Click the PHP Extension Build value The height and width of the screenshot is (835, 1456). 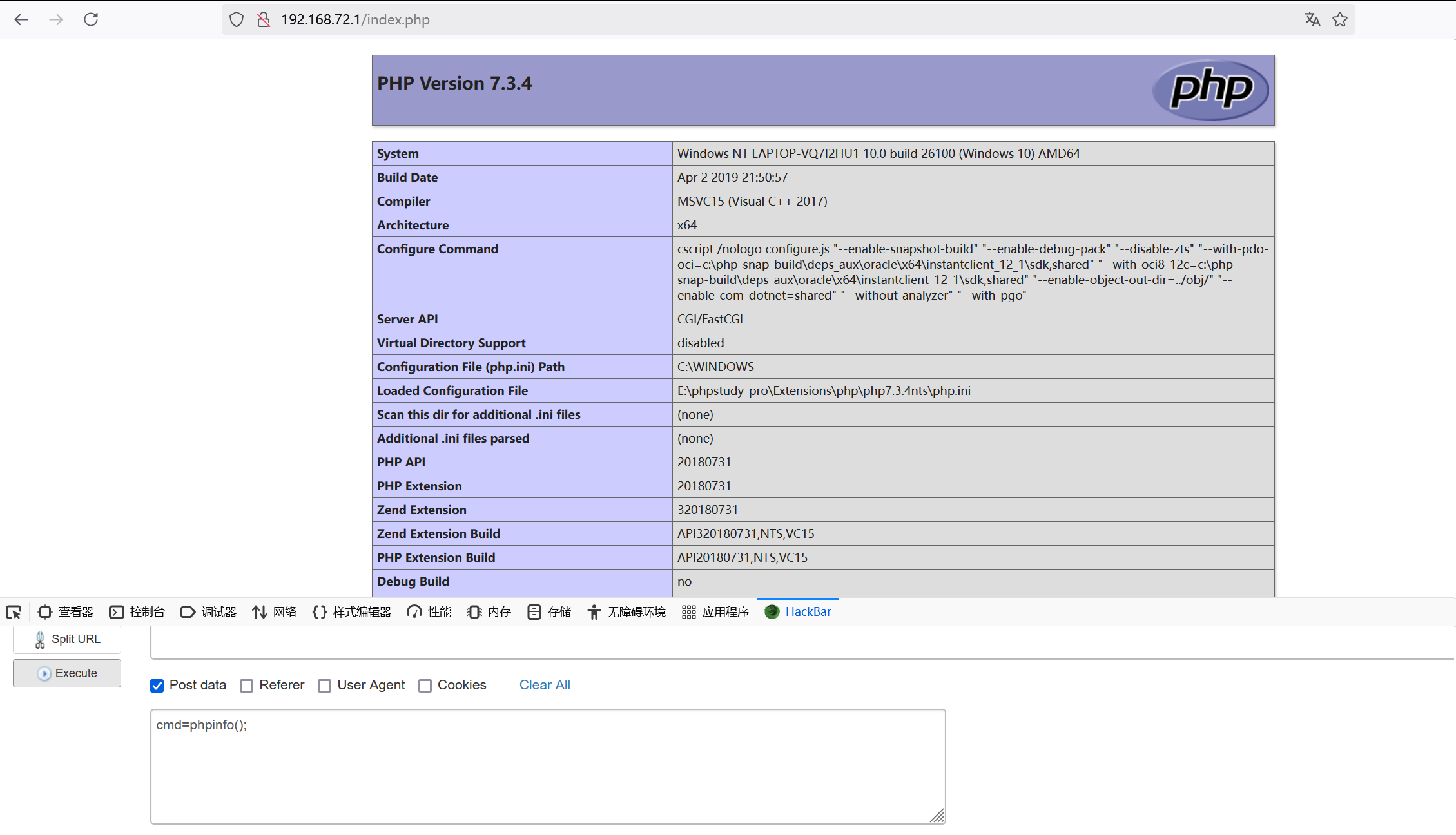point(743,557)
